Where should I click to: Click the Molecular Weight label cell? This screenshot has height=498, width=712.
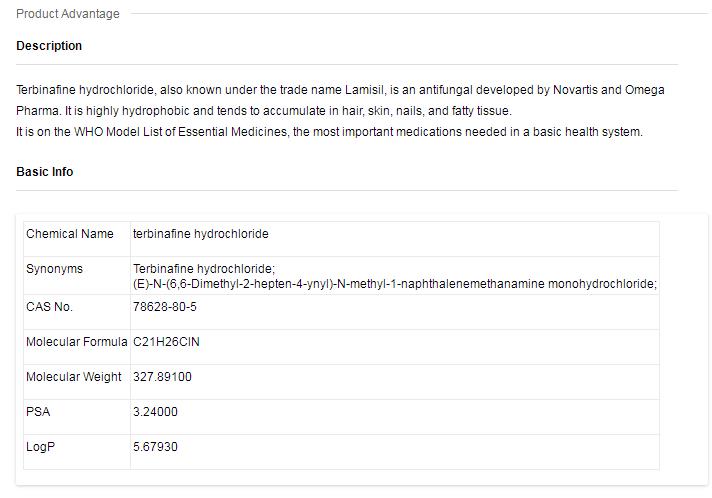(76, 377)
